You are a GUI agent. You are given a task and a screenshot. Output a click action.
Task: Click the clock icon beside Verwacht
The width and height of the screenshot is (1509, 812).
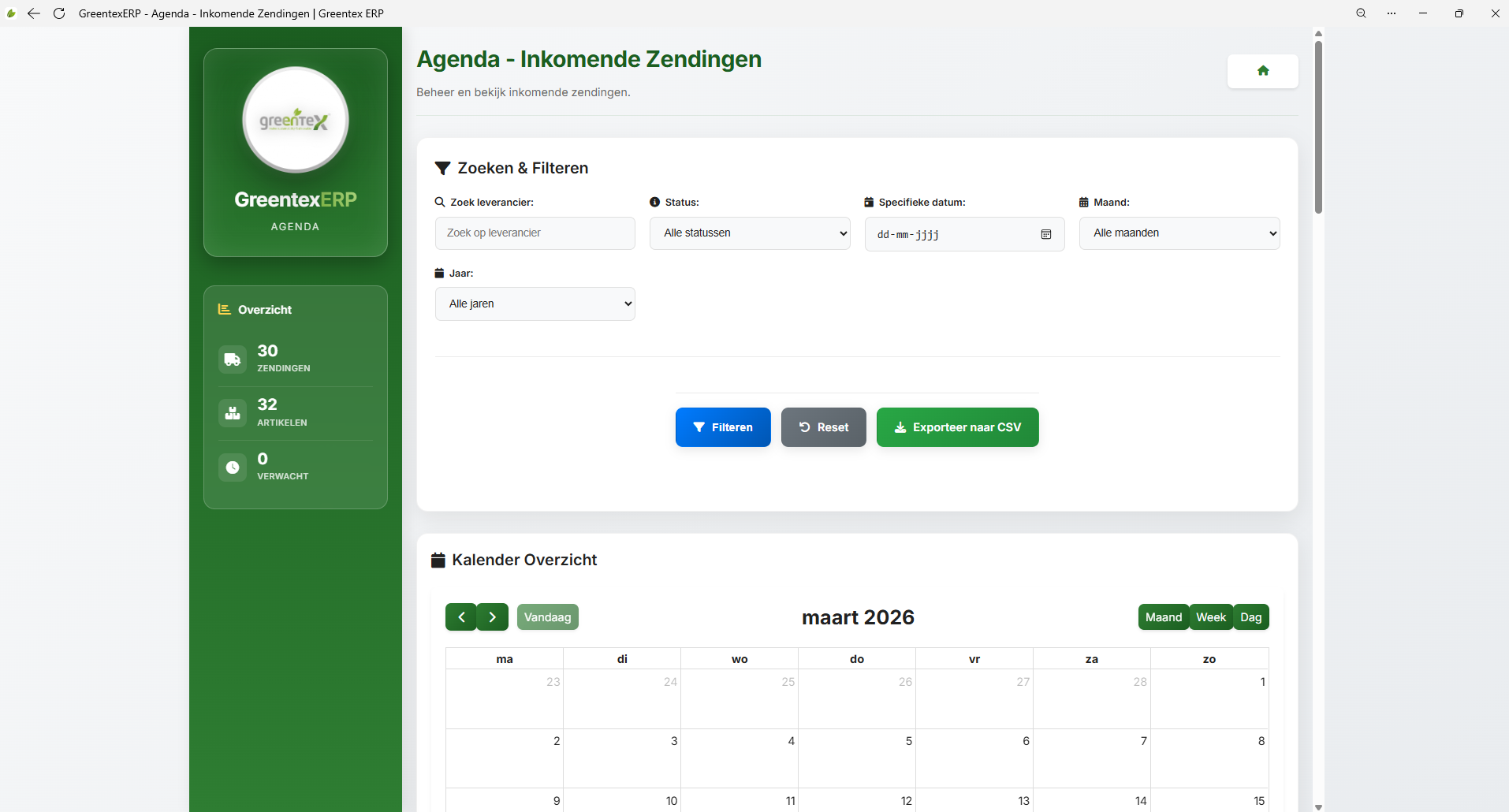click(x=233, y=467)
